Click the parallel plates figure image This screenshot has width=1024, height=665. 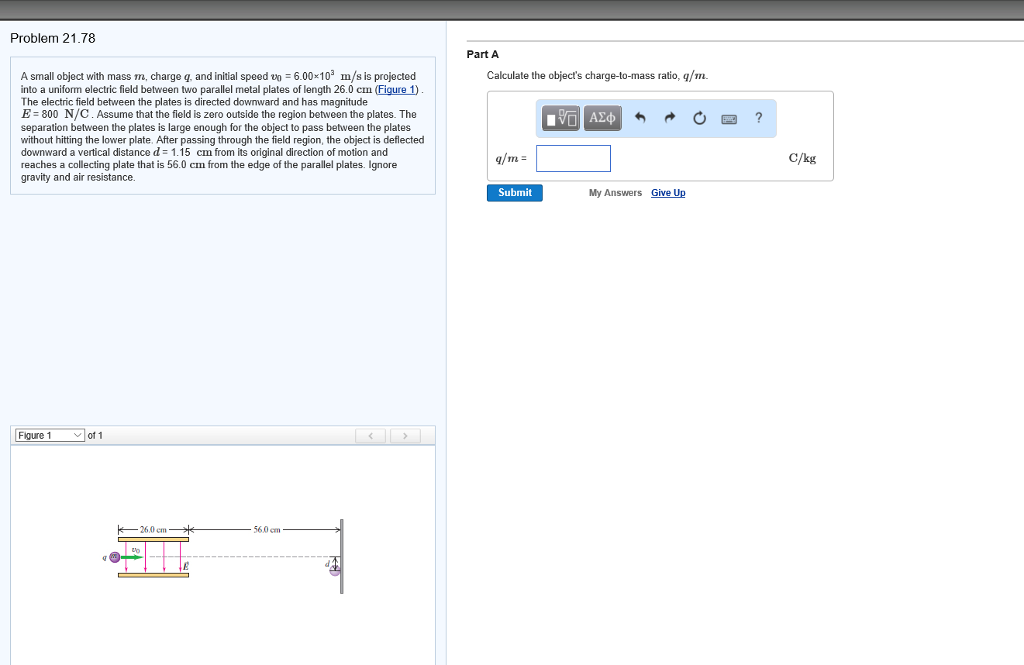[220, 550]
